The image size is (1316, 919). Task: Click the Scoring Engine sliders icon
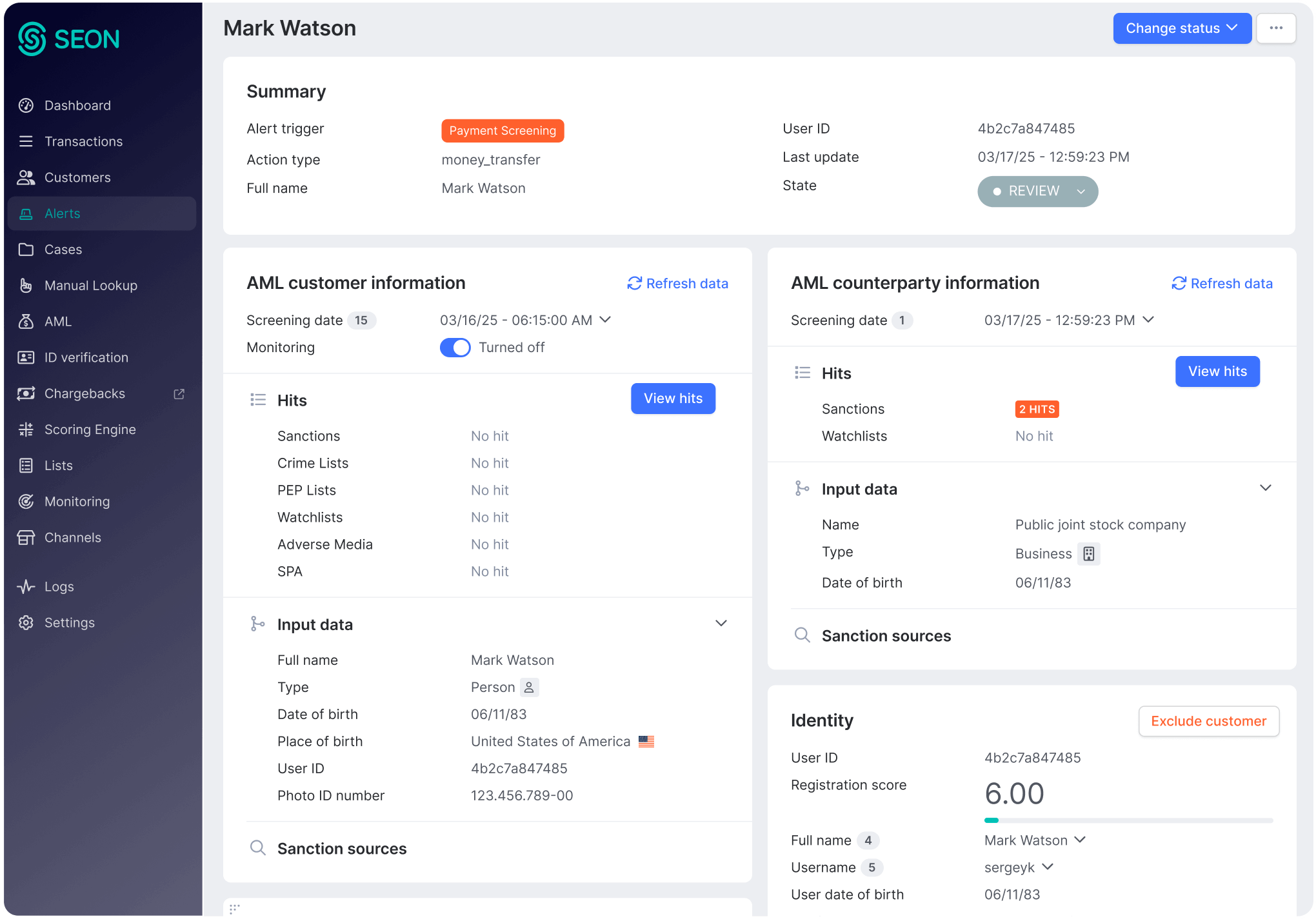tap(26, 430)
